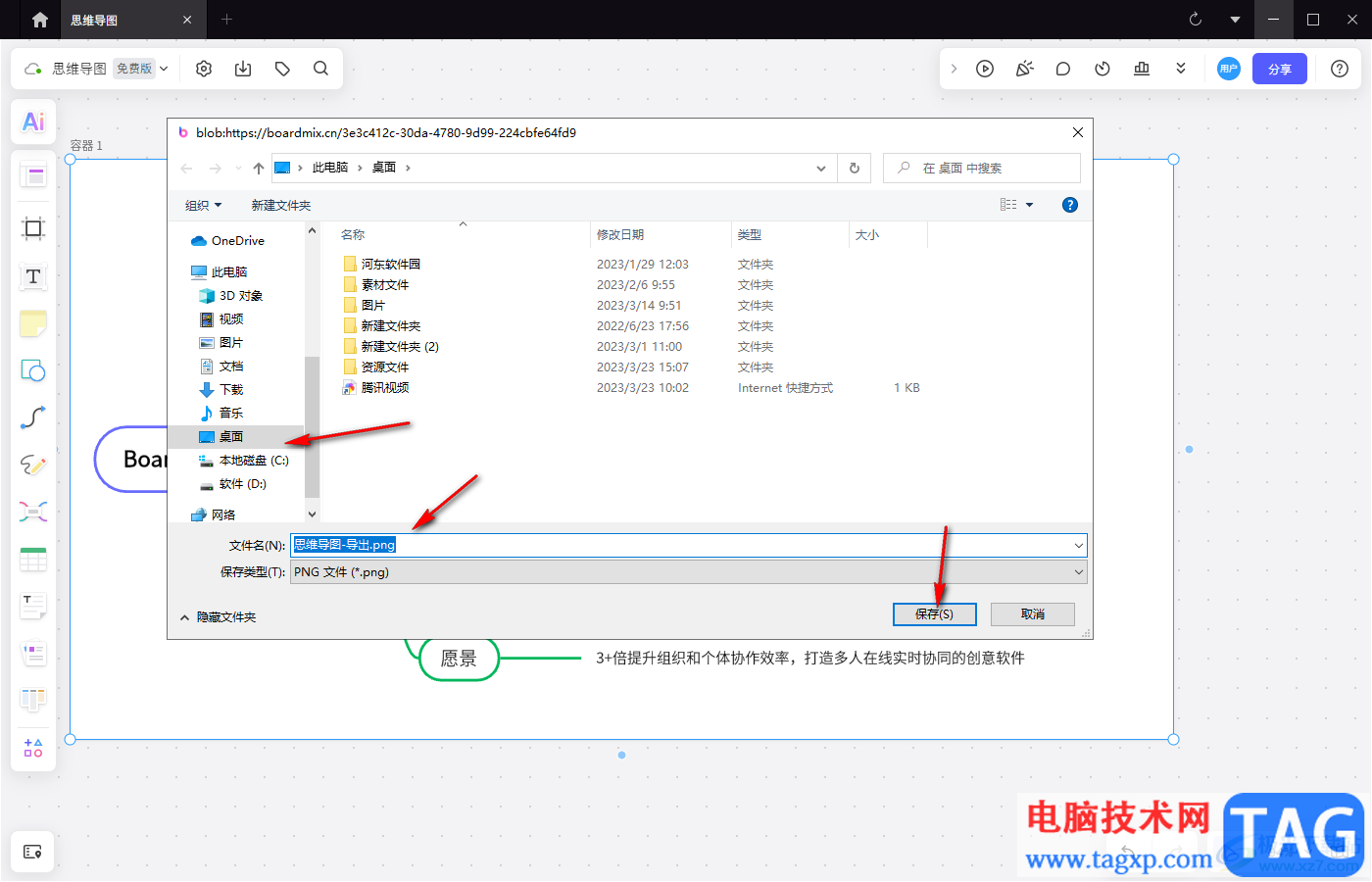Click the 愿景 mind map node

(x=459, y=659)
